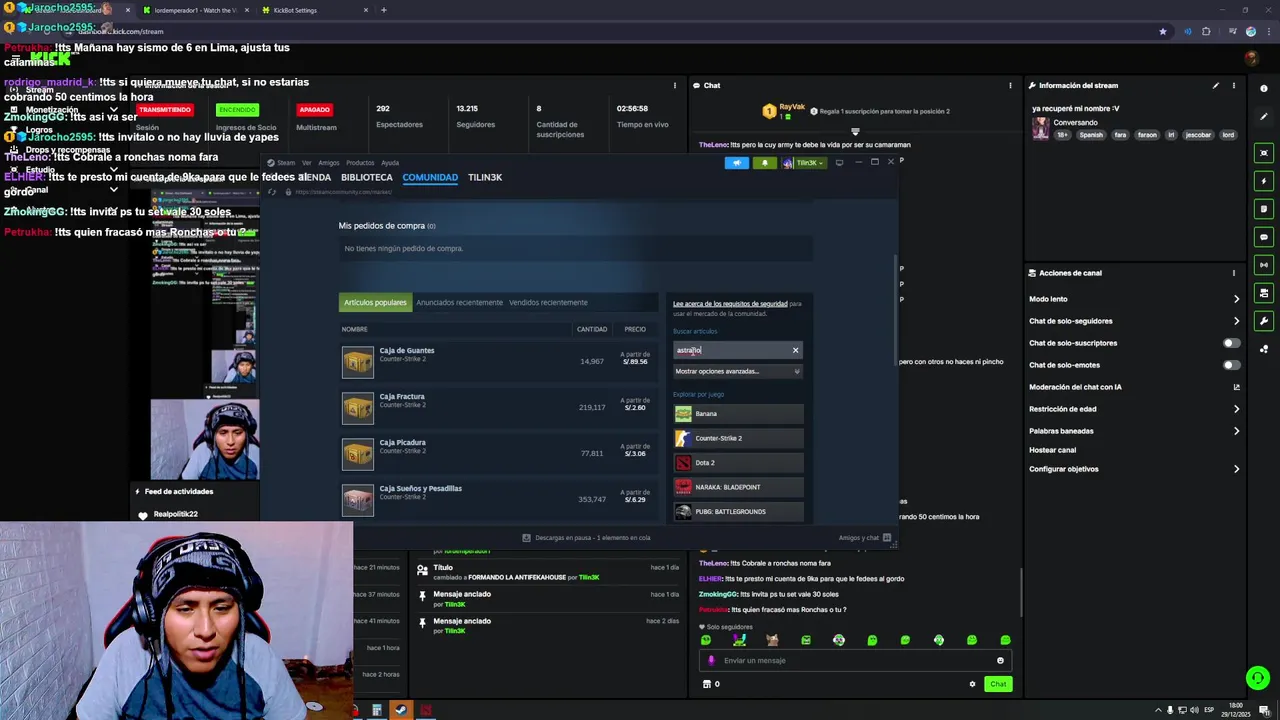
Task: Open TILIN3K profile tab in Steam
Action: 485,177
